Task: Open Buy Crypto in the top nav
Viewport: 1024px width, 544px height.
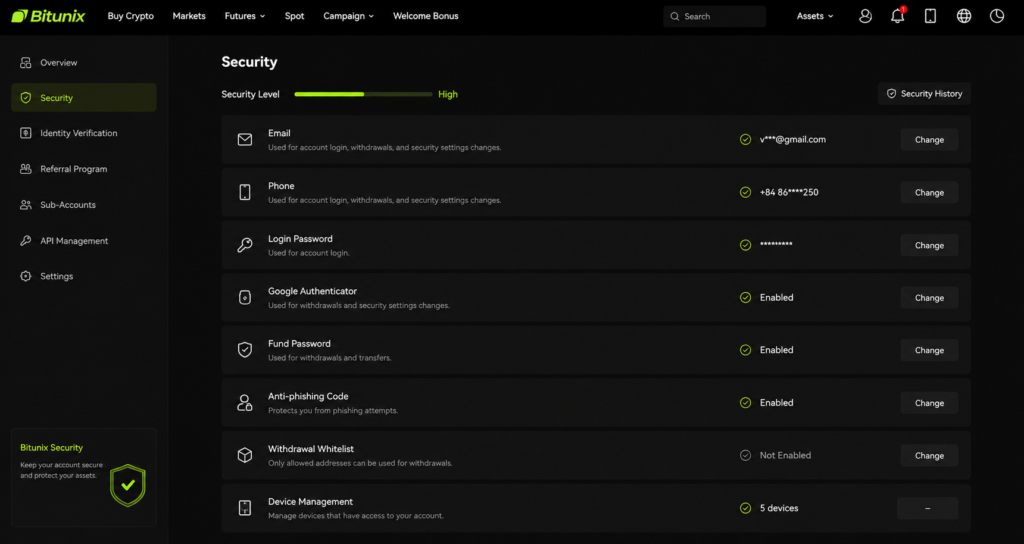Action: click(x=131, y=16)
